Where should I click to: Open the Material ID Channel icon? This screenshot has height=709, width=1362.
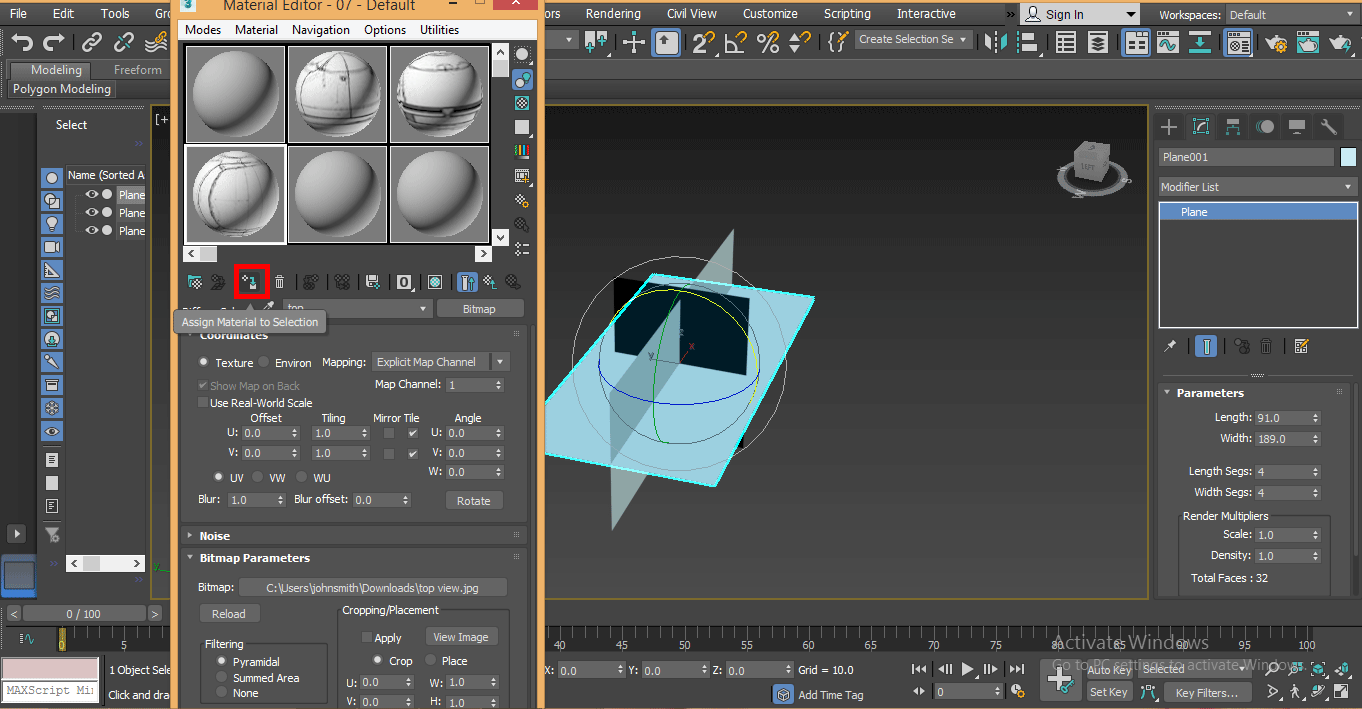[404, 282]
